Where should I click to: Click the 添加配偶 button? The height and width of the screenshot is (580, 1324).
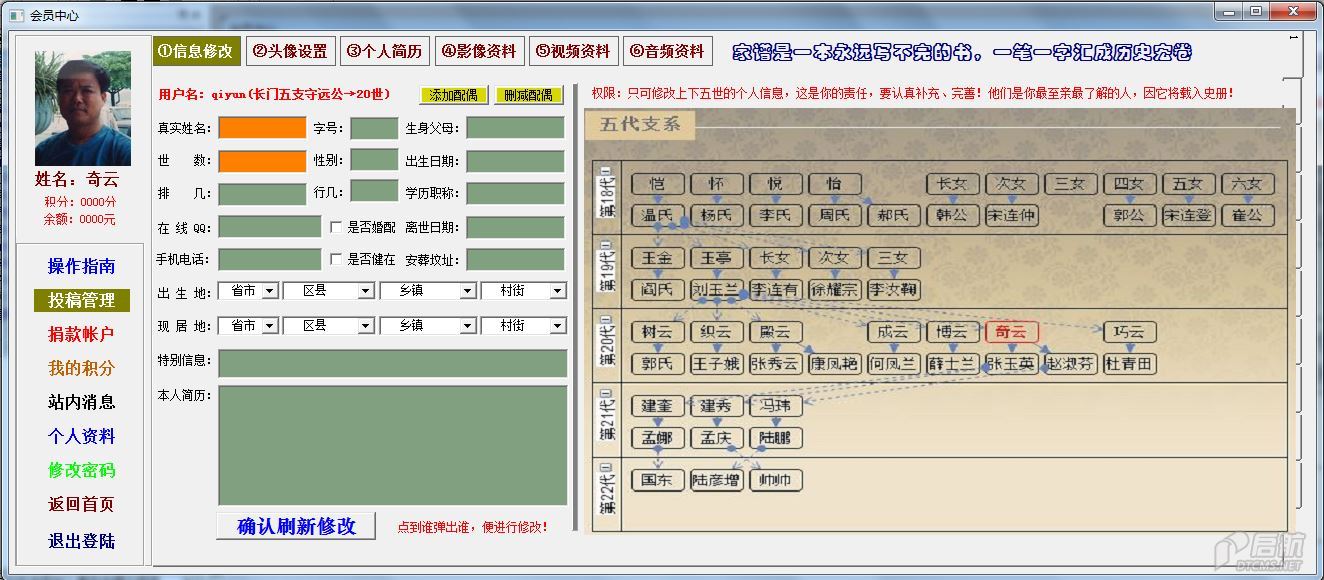[x=453, y=95]
